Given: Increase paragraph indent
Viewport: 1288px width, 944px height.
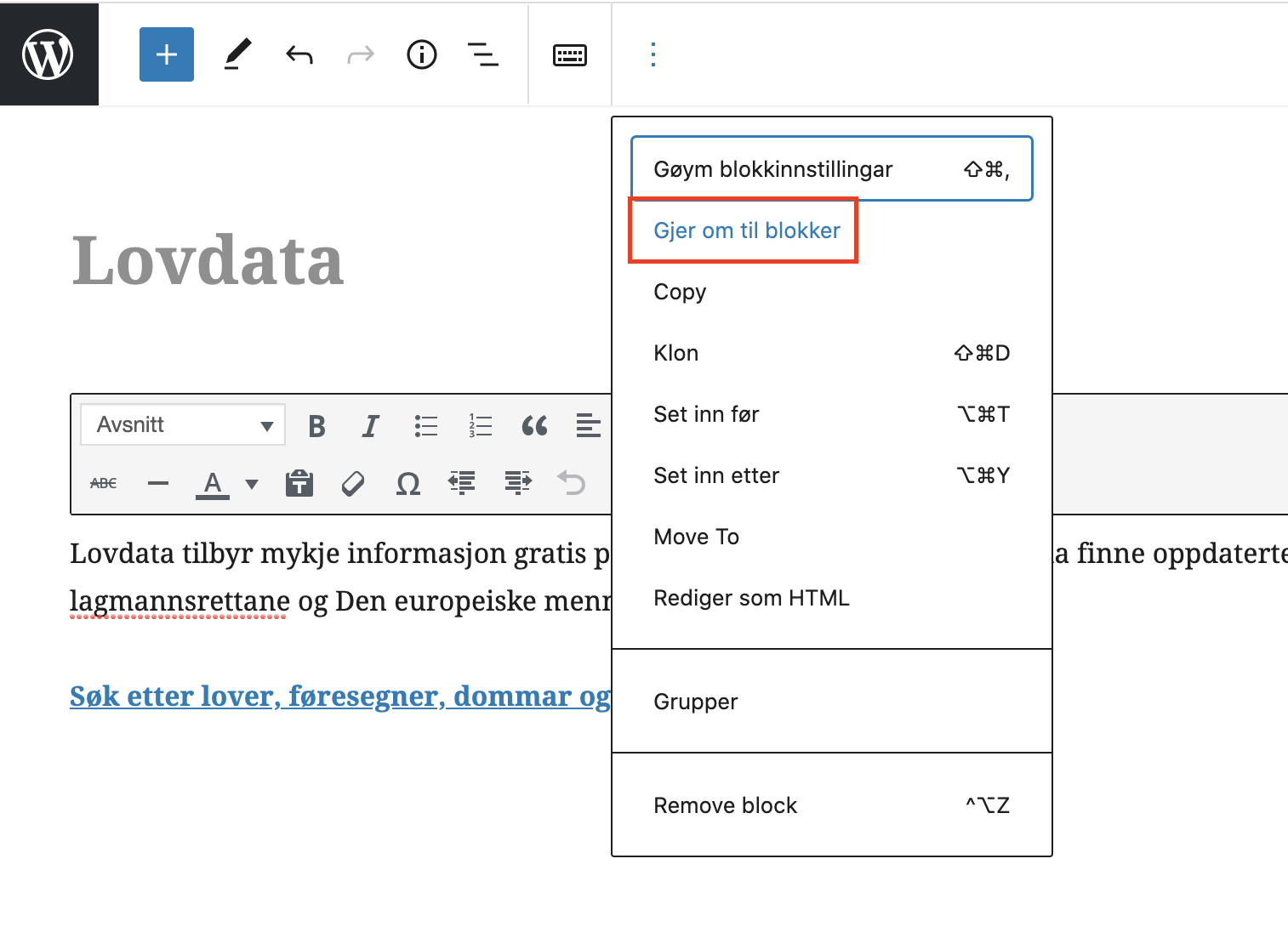Looking at the screenshot, I should [517, 483].
